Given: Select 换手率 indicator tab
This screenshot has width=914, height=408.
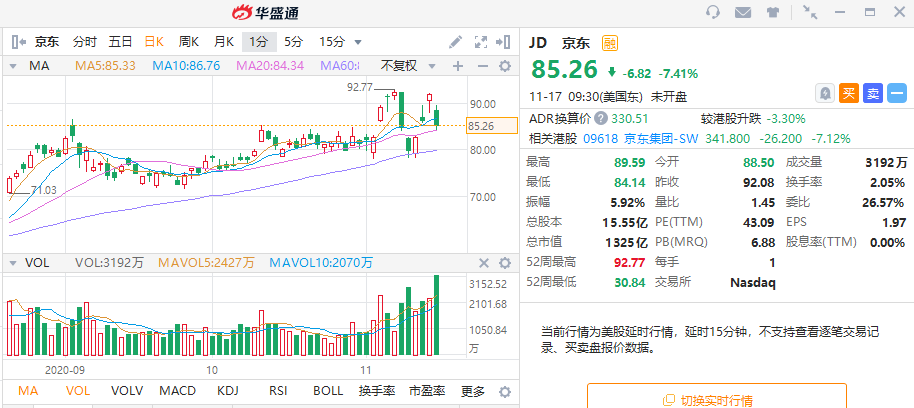Looking at the screenshot, I should 377,391.
